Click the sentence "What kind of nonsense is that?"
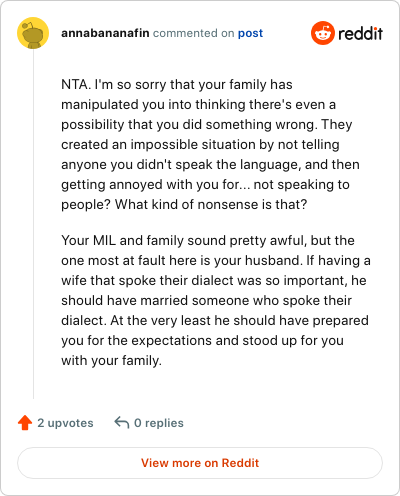Screen dimensions: 400x496 pos(211,204)
